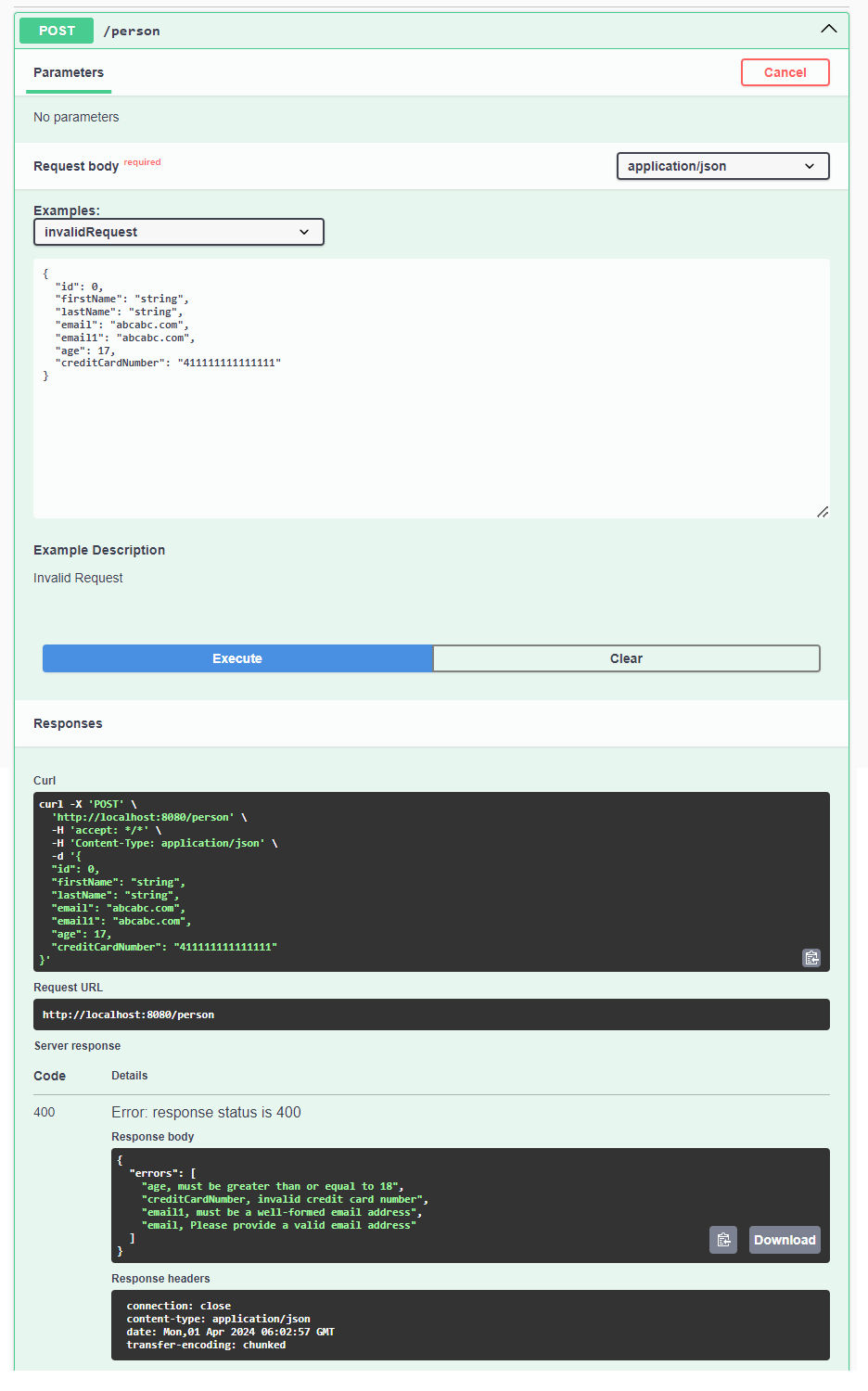Open the application/json content type dropdown
This screenshot has width=868, height=1391.
point(722,166)
